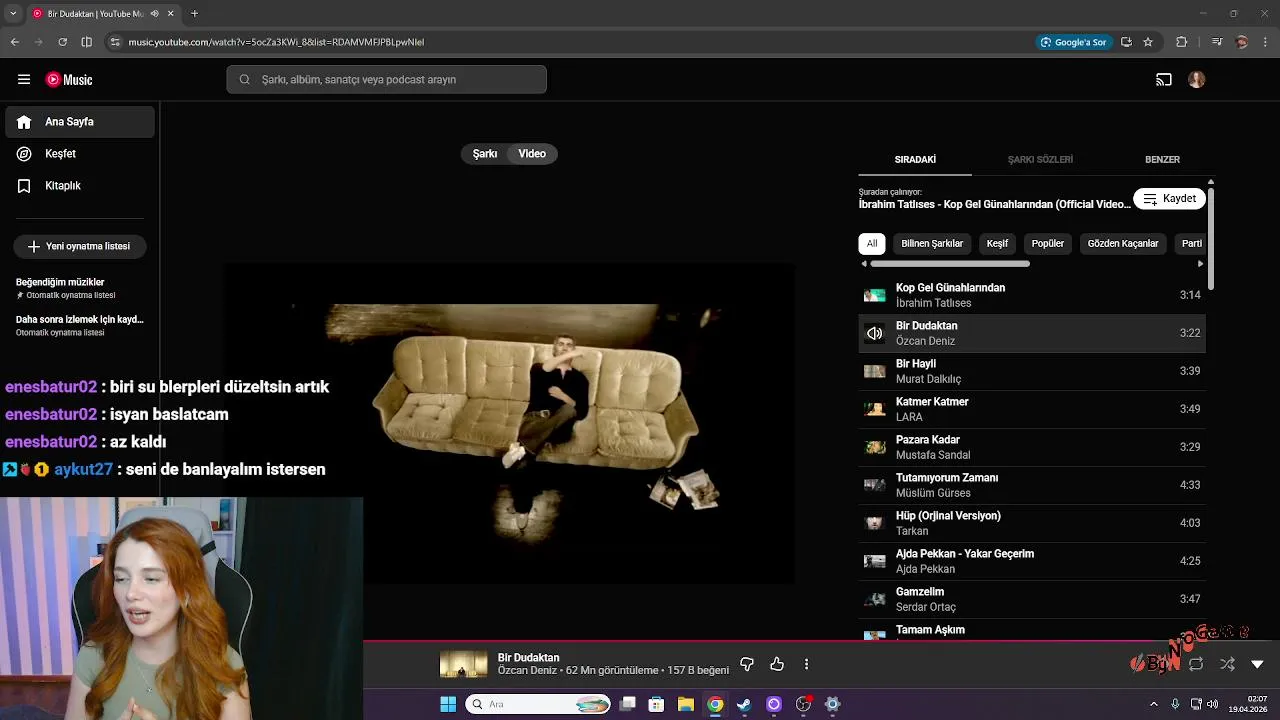Switch to Şarkı mode

tap(485, 154)
